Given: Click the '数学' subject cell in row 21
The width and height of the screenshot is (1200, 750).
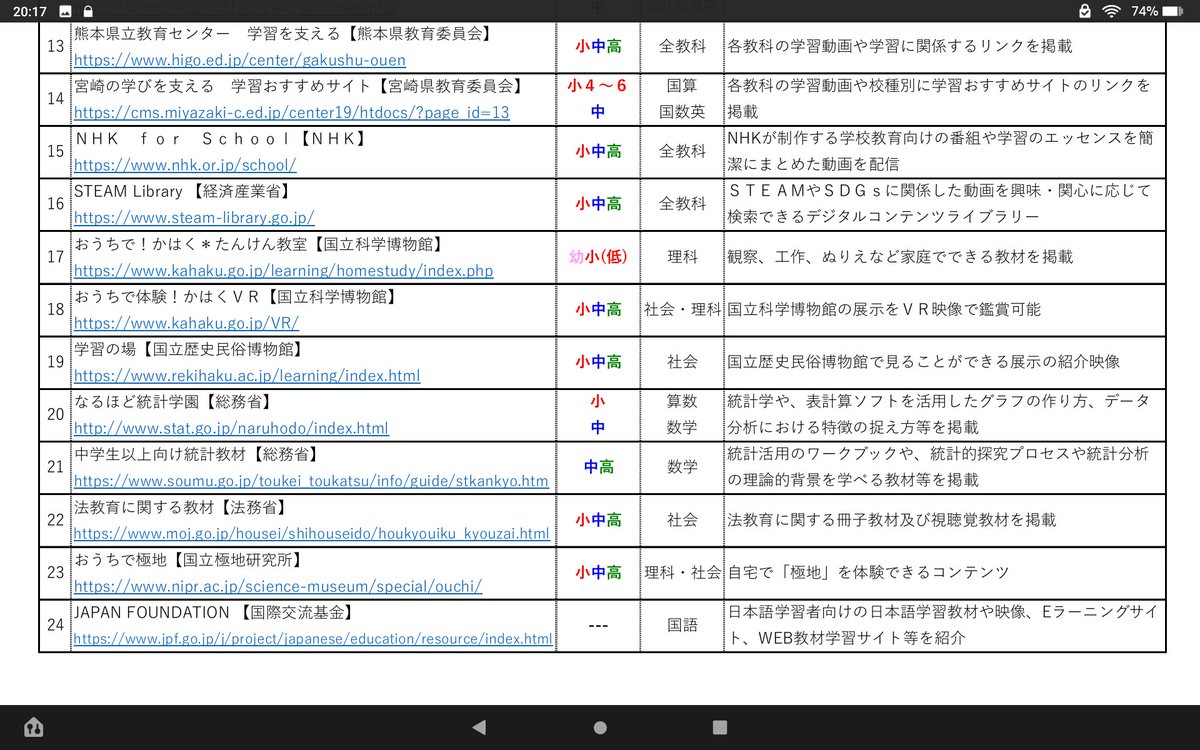Looking at the screenshot, I should coord(682,467).
